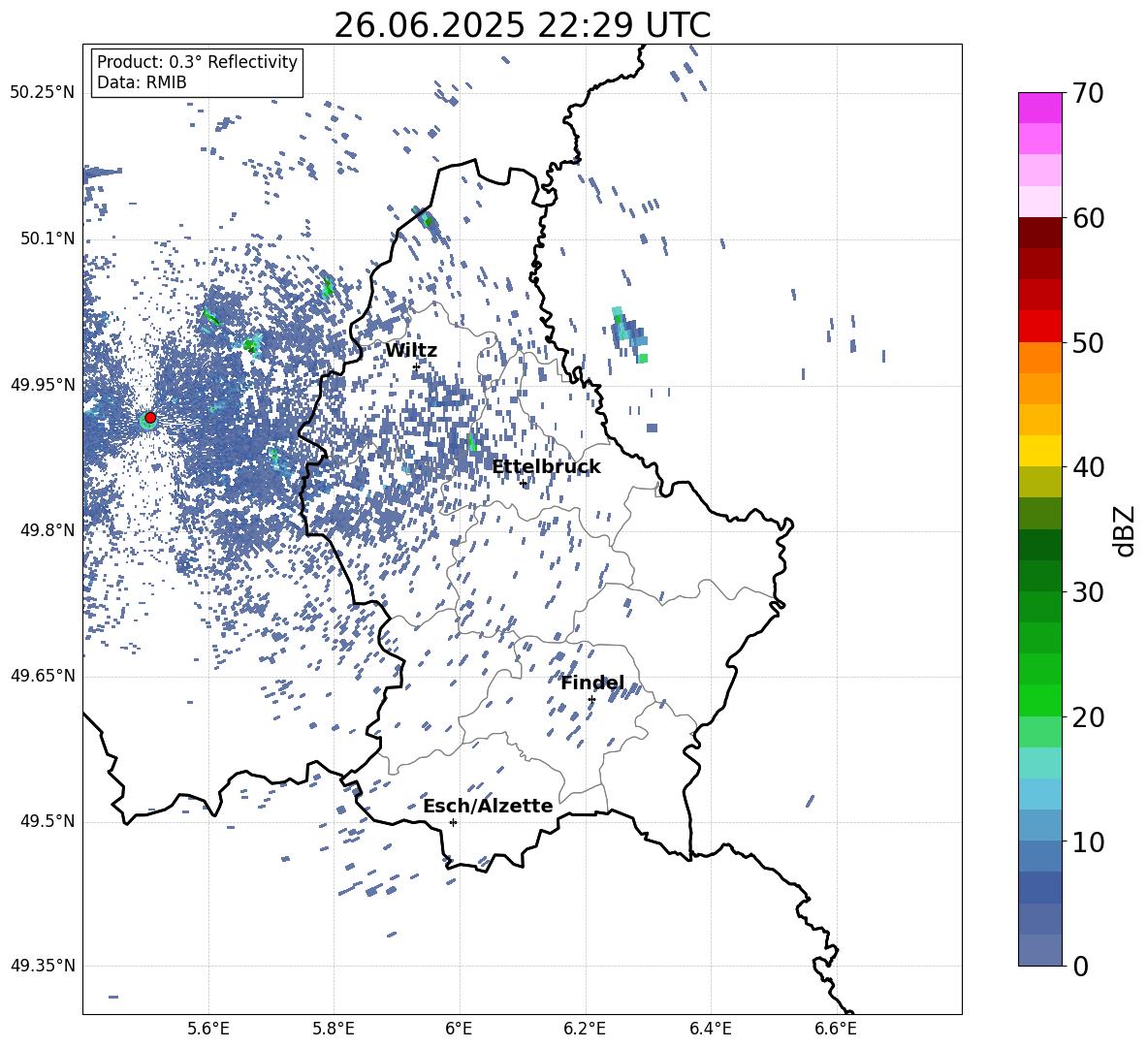1148x1048 pixels.
Task: Click the Wiltz location cross marker
Action: (417, 366)
